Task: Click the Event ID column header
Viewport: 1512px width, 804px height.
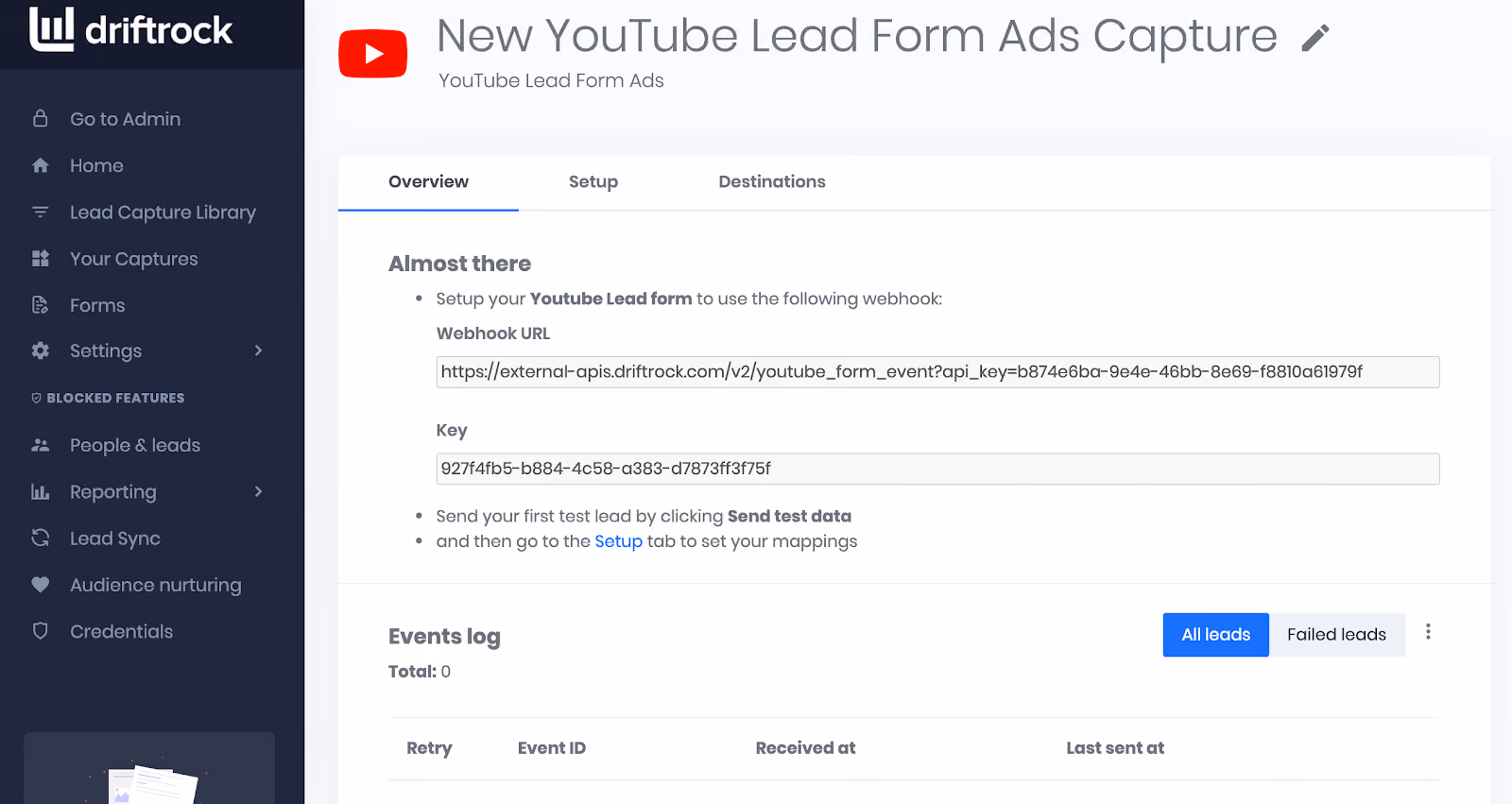Action: [552, 748]
